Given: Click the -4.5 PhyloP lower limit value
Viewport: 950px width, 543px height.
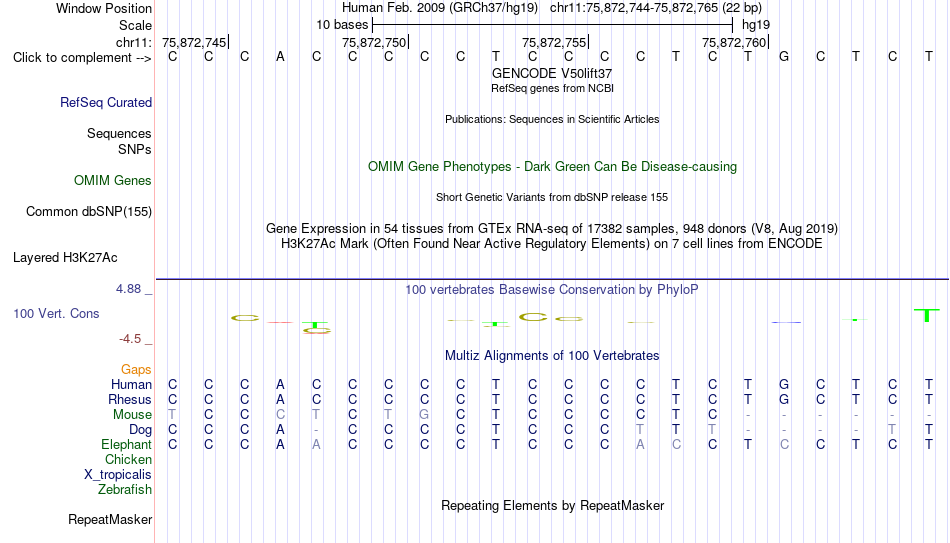Looking at the screenshot, I should [130, 339].
